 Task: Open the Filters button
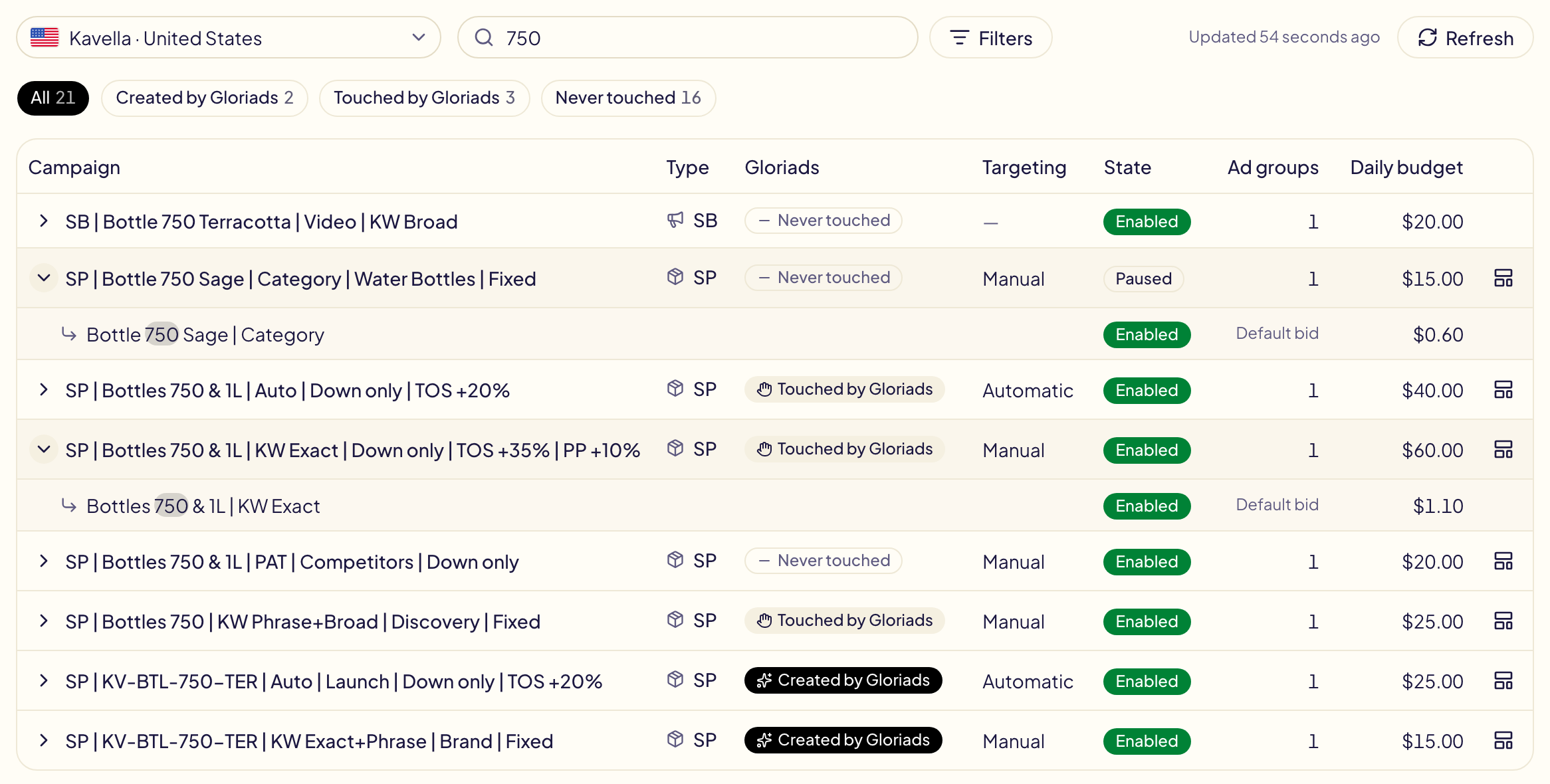point(990,37)
